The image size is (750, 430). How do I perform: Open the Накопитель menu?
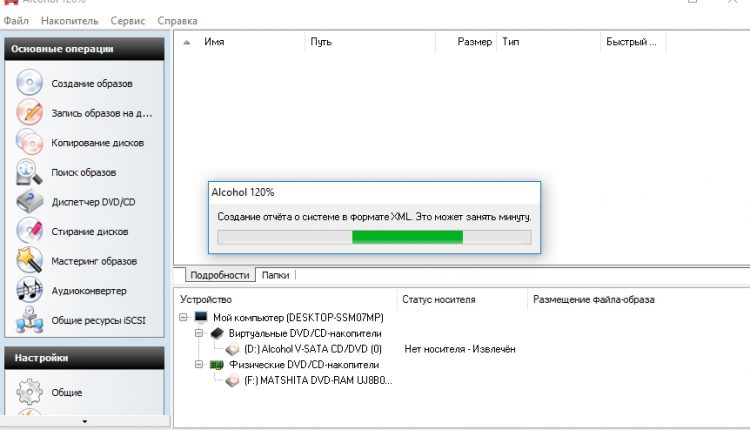click(x=69, y=21)
